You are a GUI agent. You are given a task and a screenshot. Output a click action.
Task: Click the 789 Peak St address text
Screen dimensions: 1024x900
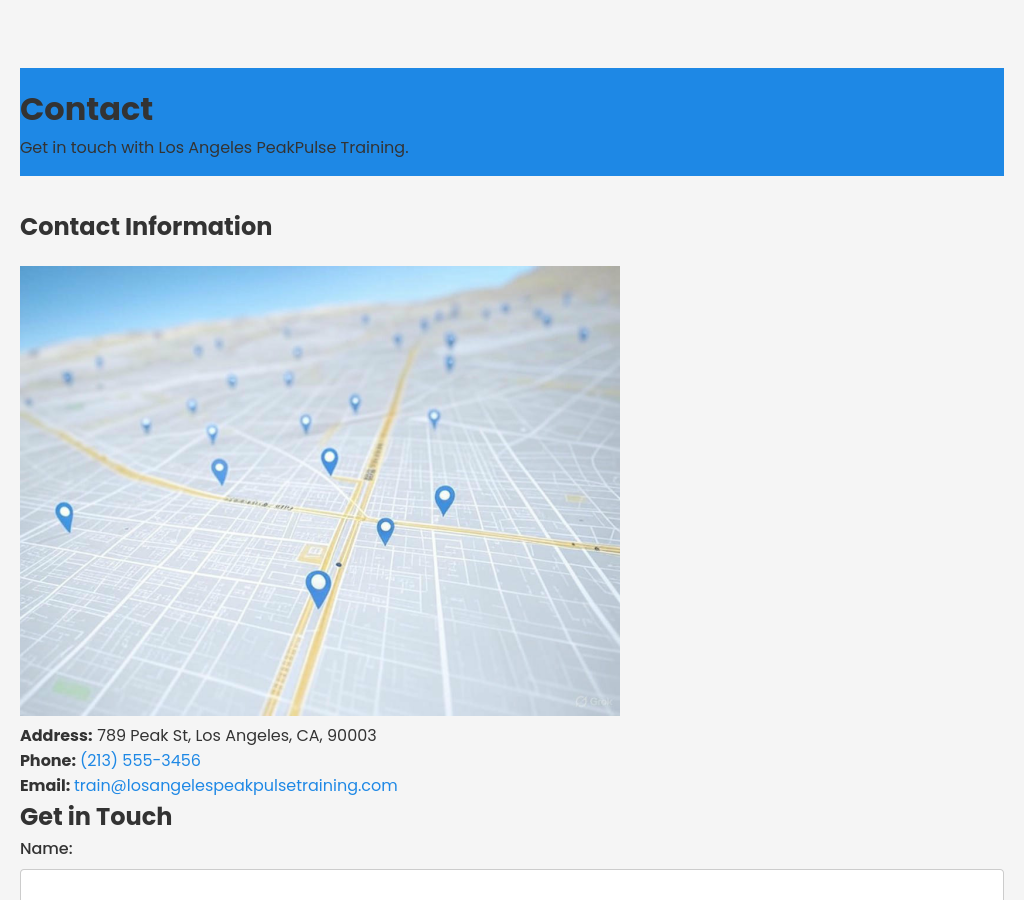click(236, 735)
